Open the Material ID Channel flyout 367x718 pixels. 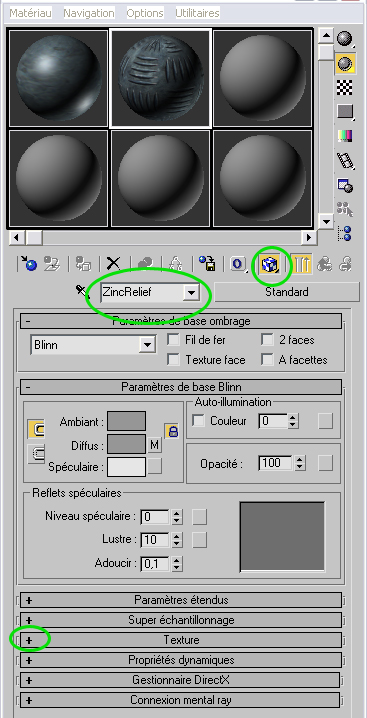(x=238, y=264)
